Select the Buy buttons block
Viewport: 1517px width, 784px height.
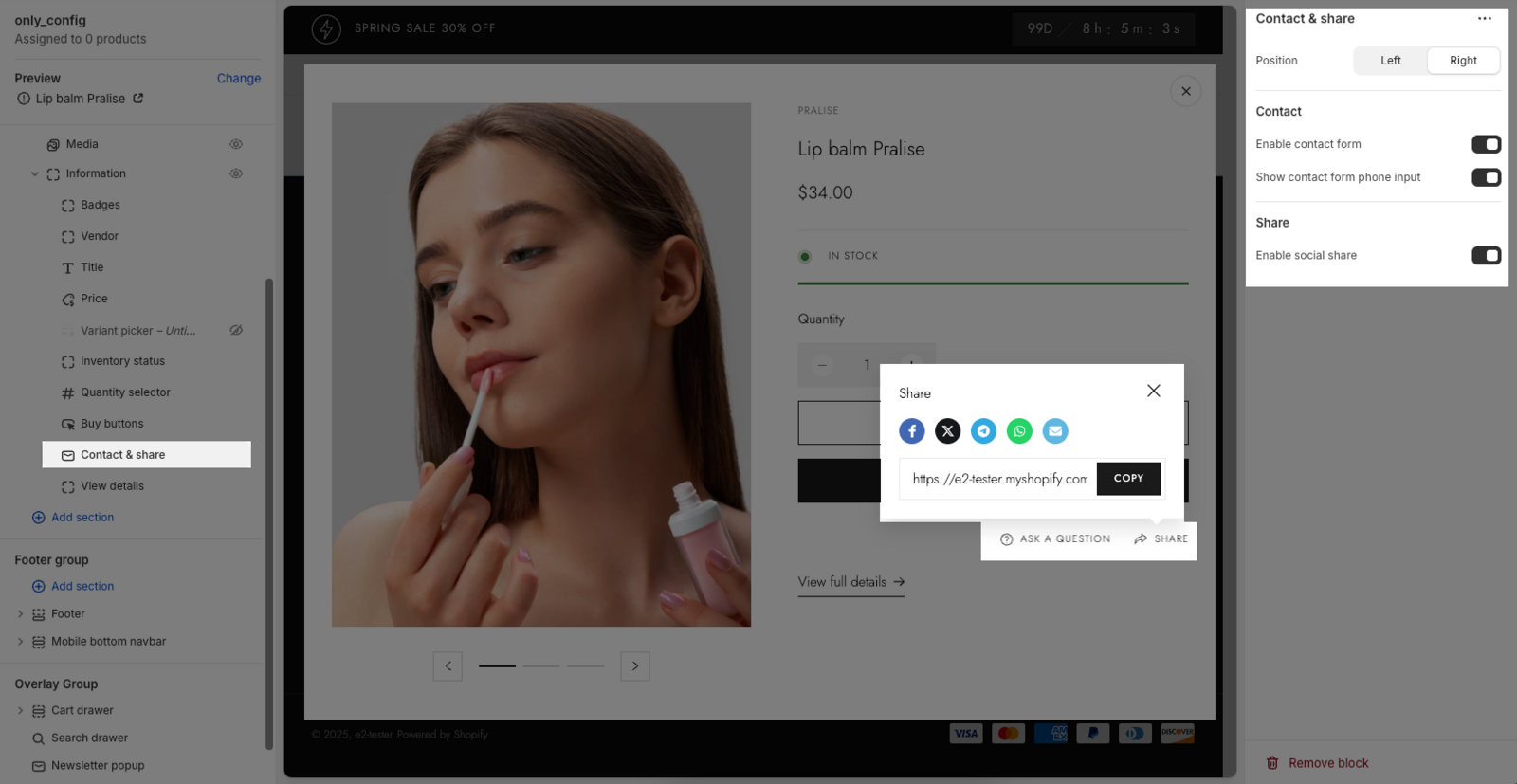pyautogui.click(x=112, y=424)
